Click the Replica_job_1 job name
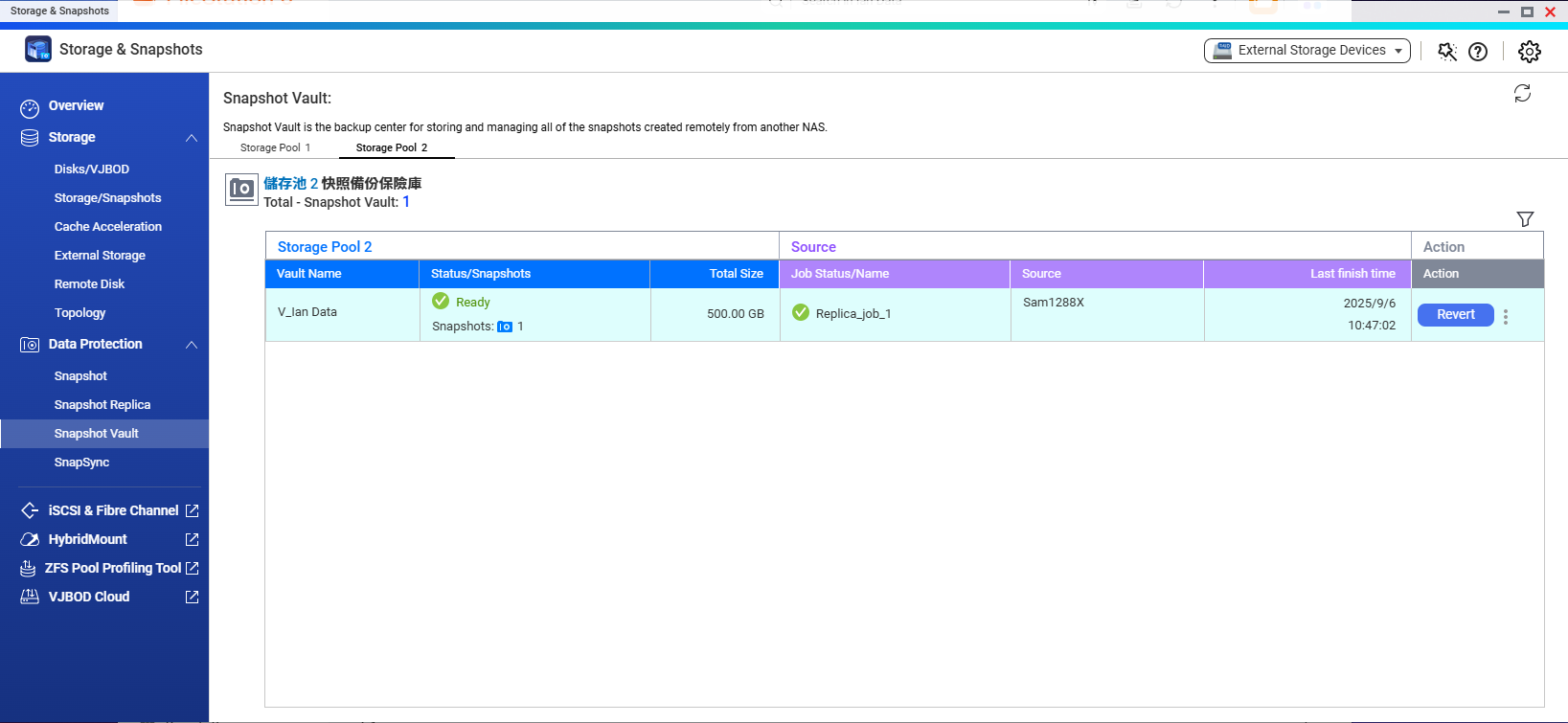This screenshot has height=723, width=1568. coord(853,313)
